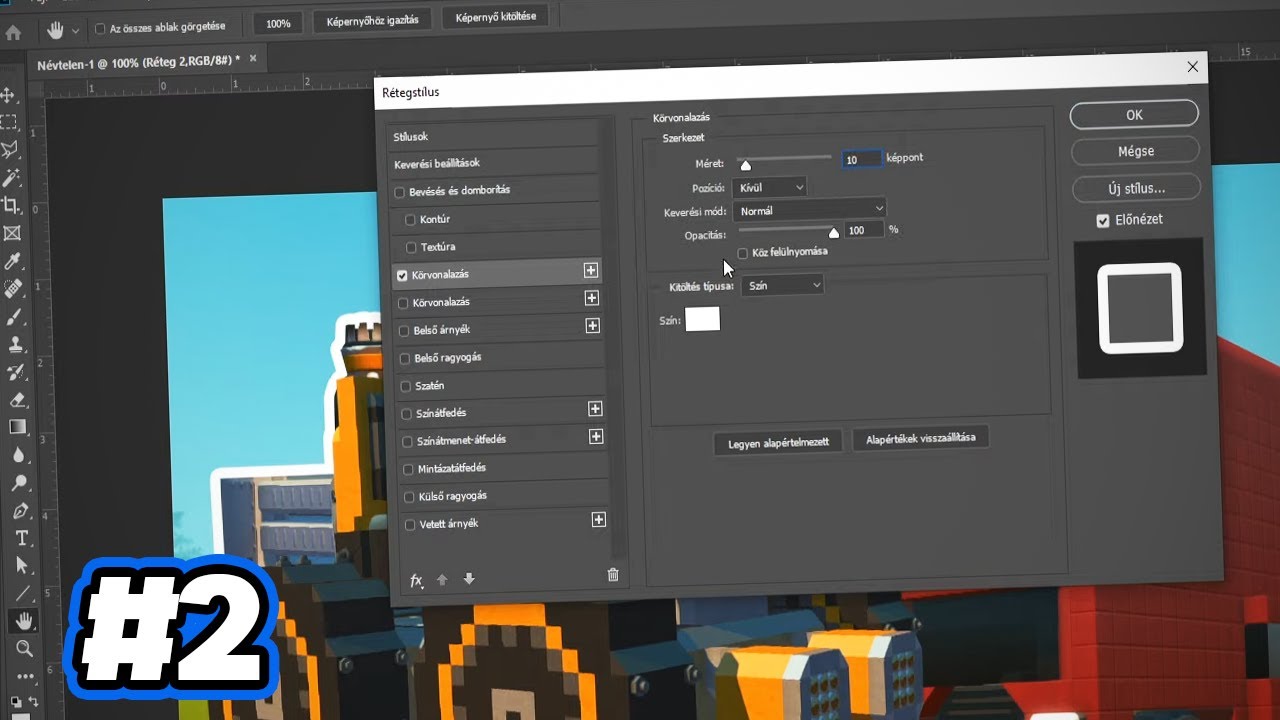Select the Clone Stamp tool
The width and height of the screenshot is (1280, 720).
[16, 345]
